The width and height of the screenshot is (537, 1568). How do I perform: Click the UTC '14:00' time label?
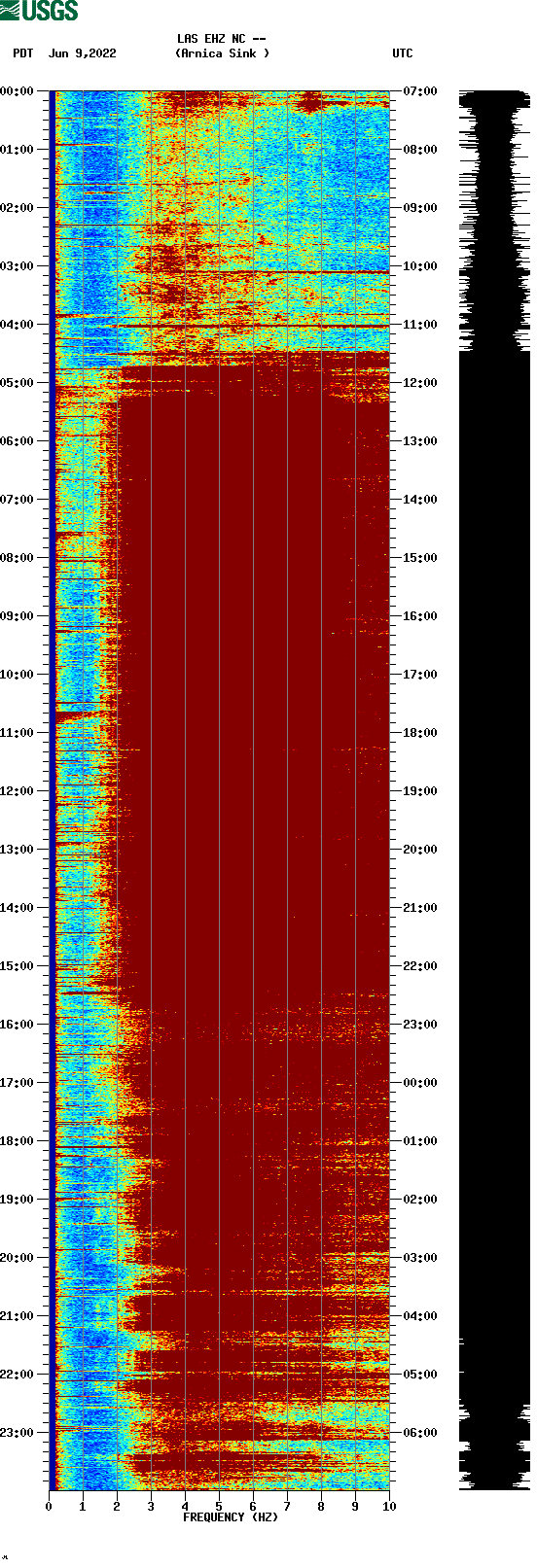pyautogui.click(x=420, y=500)
